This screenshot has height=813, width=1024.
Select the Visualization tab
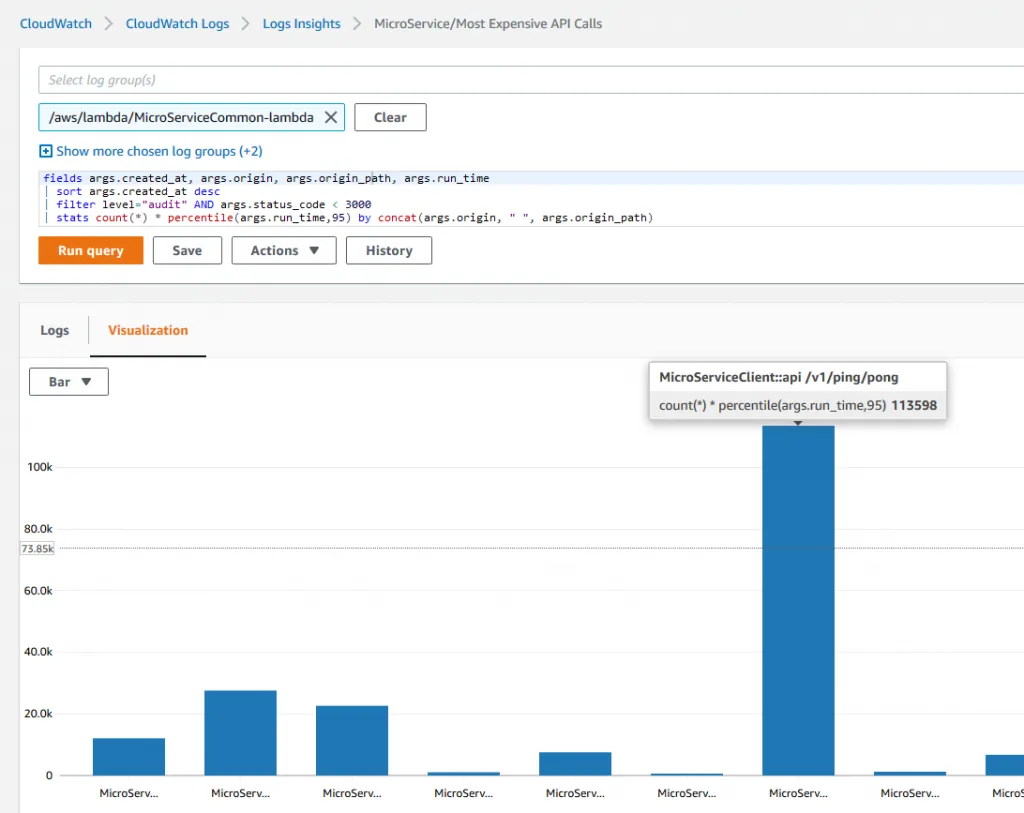[148, 330]
